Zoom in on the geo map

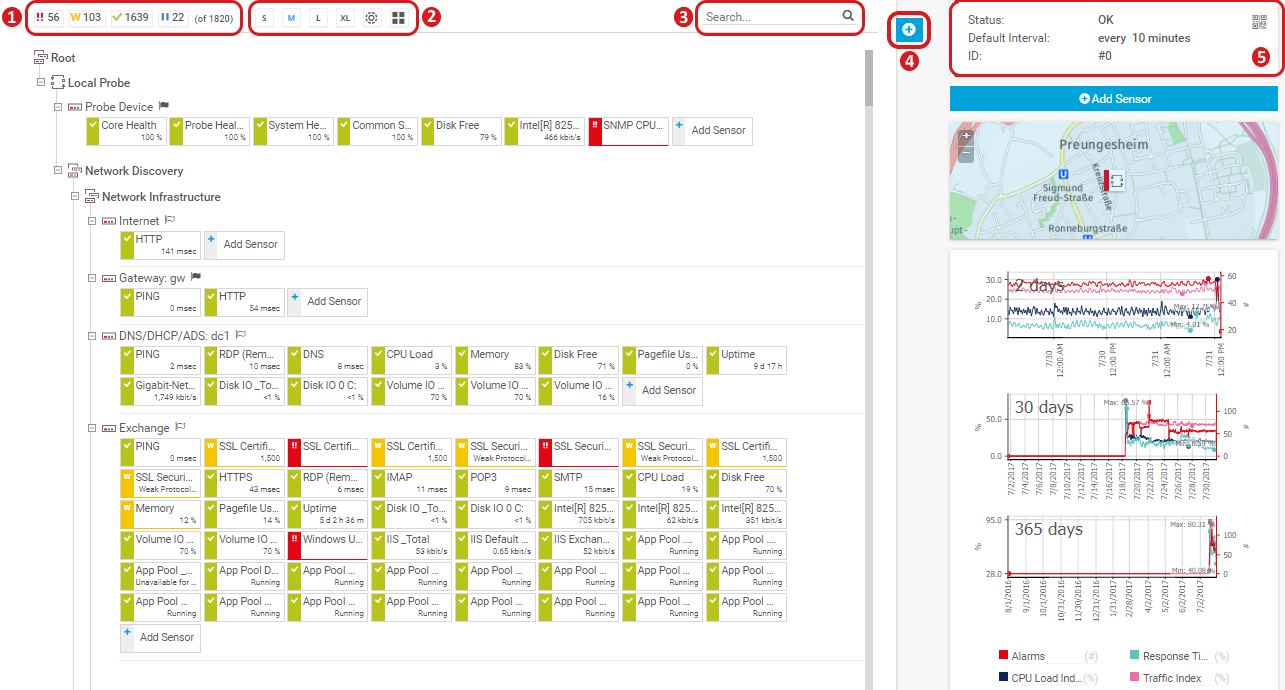(x=966, y=136)
